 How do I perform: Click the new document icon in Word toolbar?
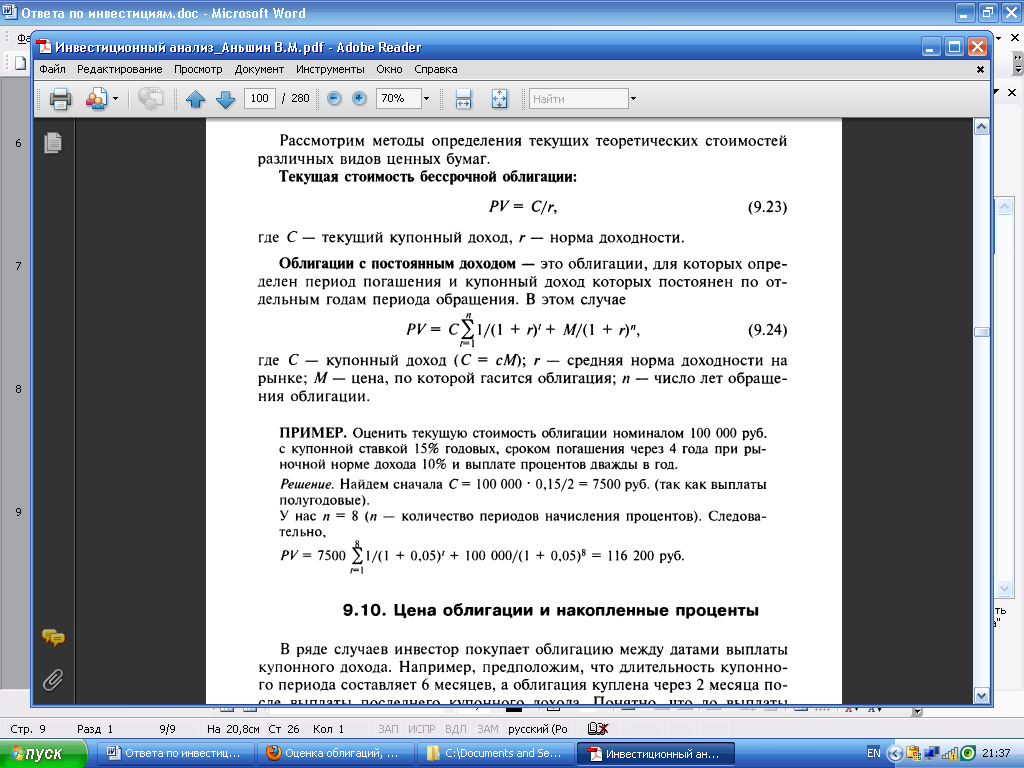tap(20, 63)
